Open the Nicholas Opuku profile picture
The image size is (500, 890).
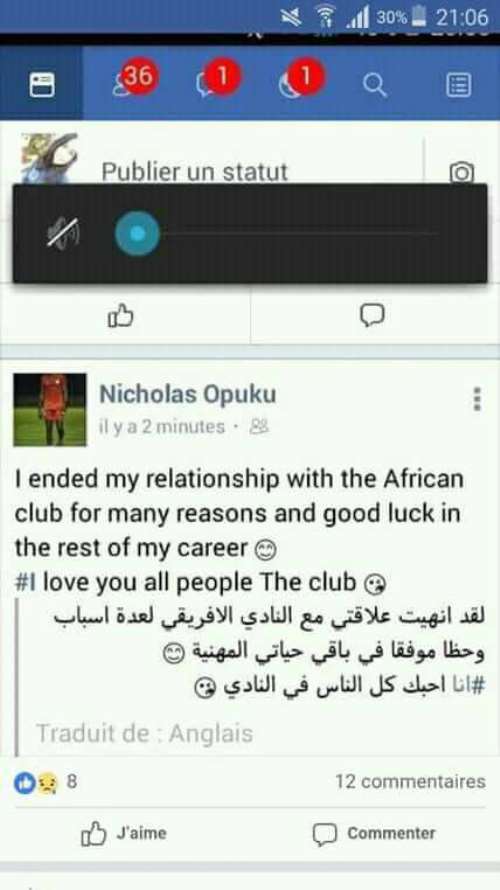pyautogui.click(x=50, y=410)
